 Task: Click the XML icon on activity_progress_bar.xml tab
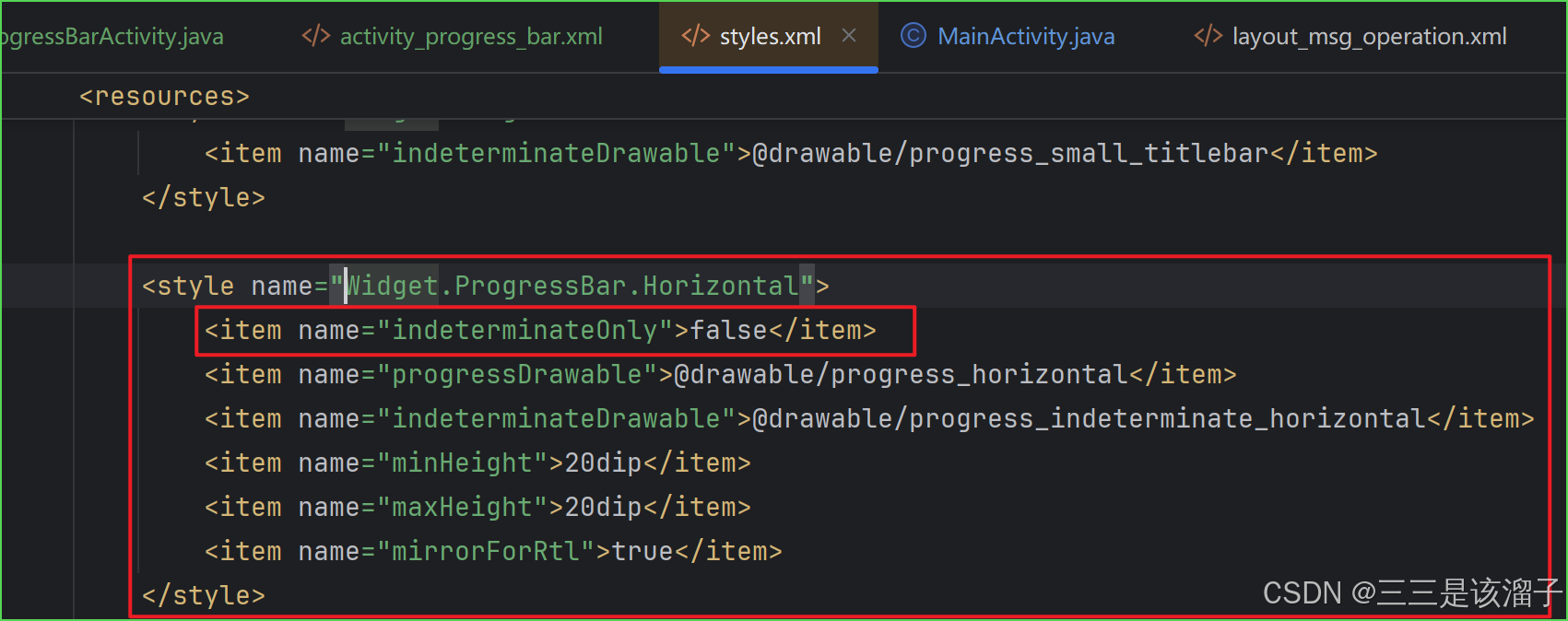tap(316, 36)
